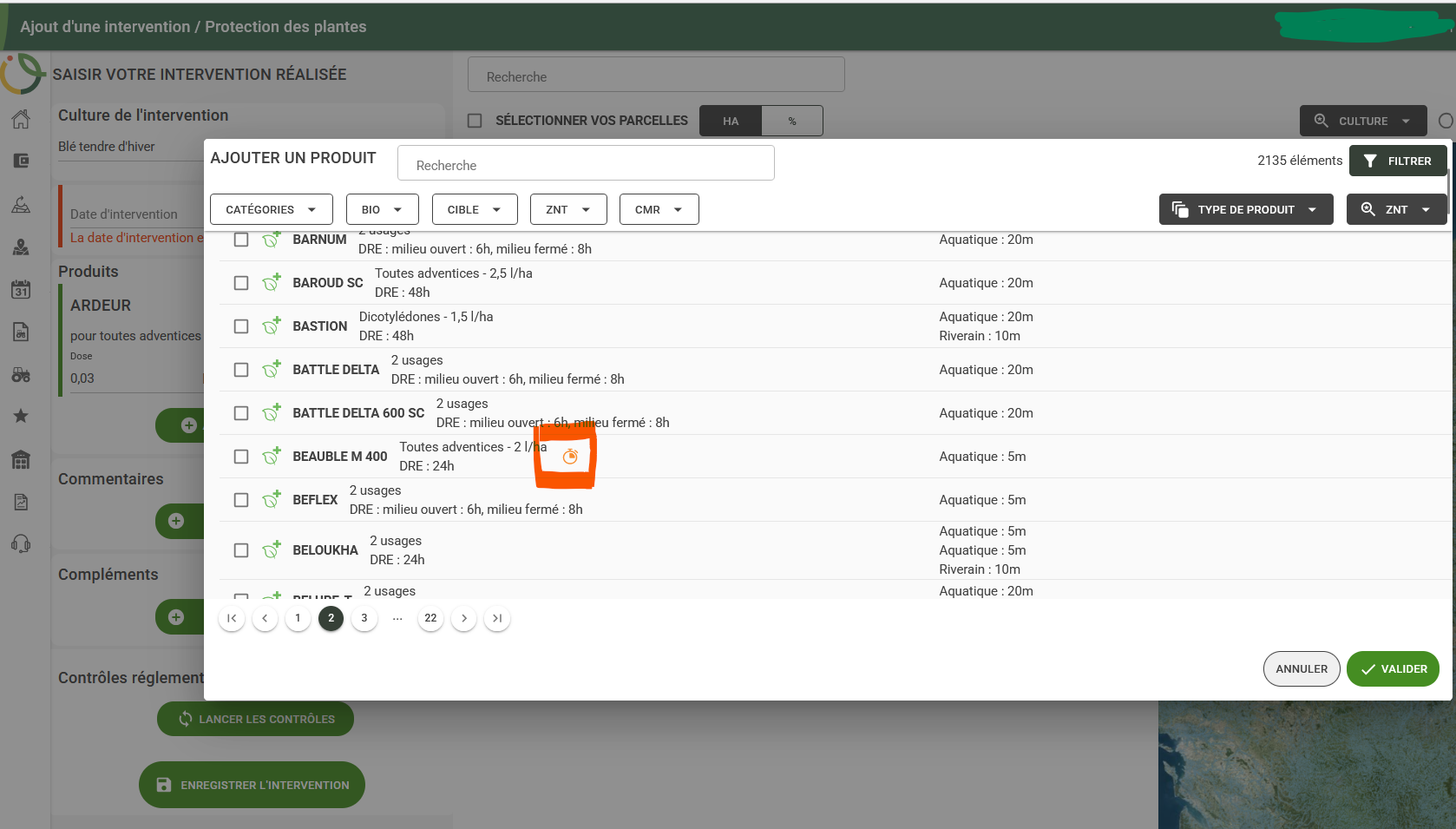Open the wallet icon in sidebar
Screen dimensions: 1456x829
pyautogui.click(x=21, y=161)
